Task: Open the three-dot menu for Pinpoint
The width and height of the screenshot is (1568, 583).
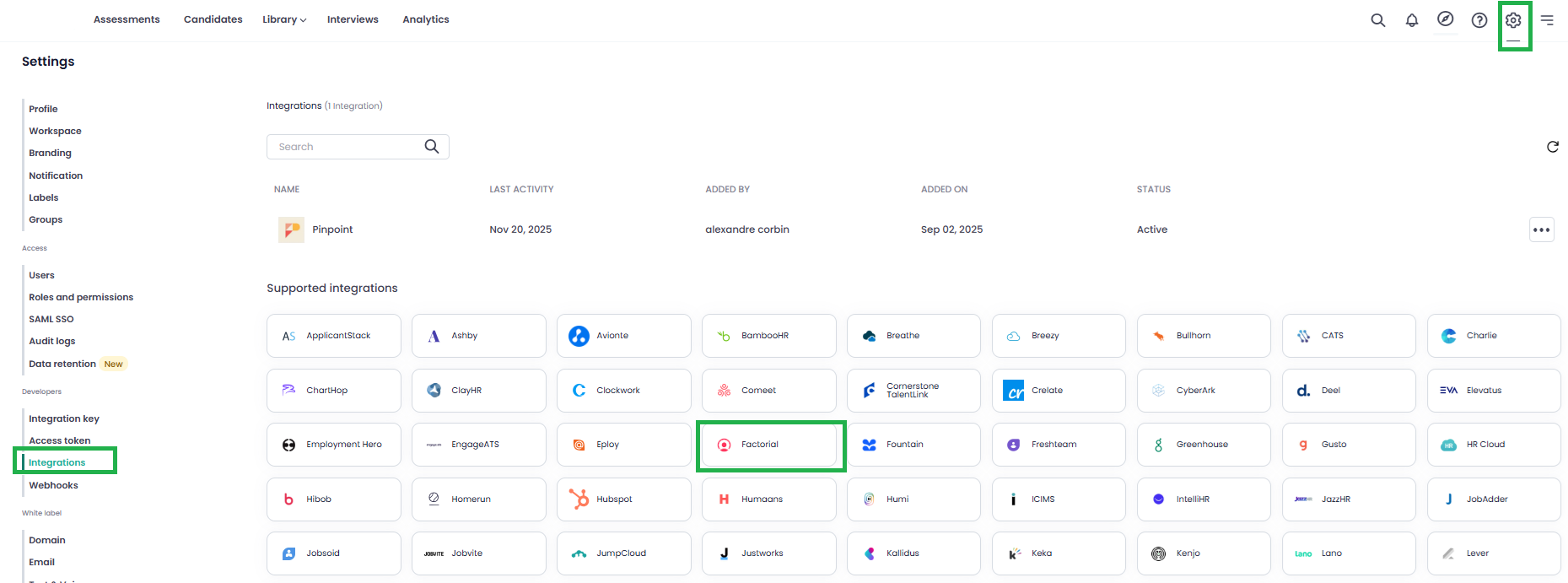Action: pyautogui.click(x=1542, y=229)
